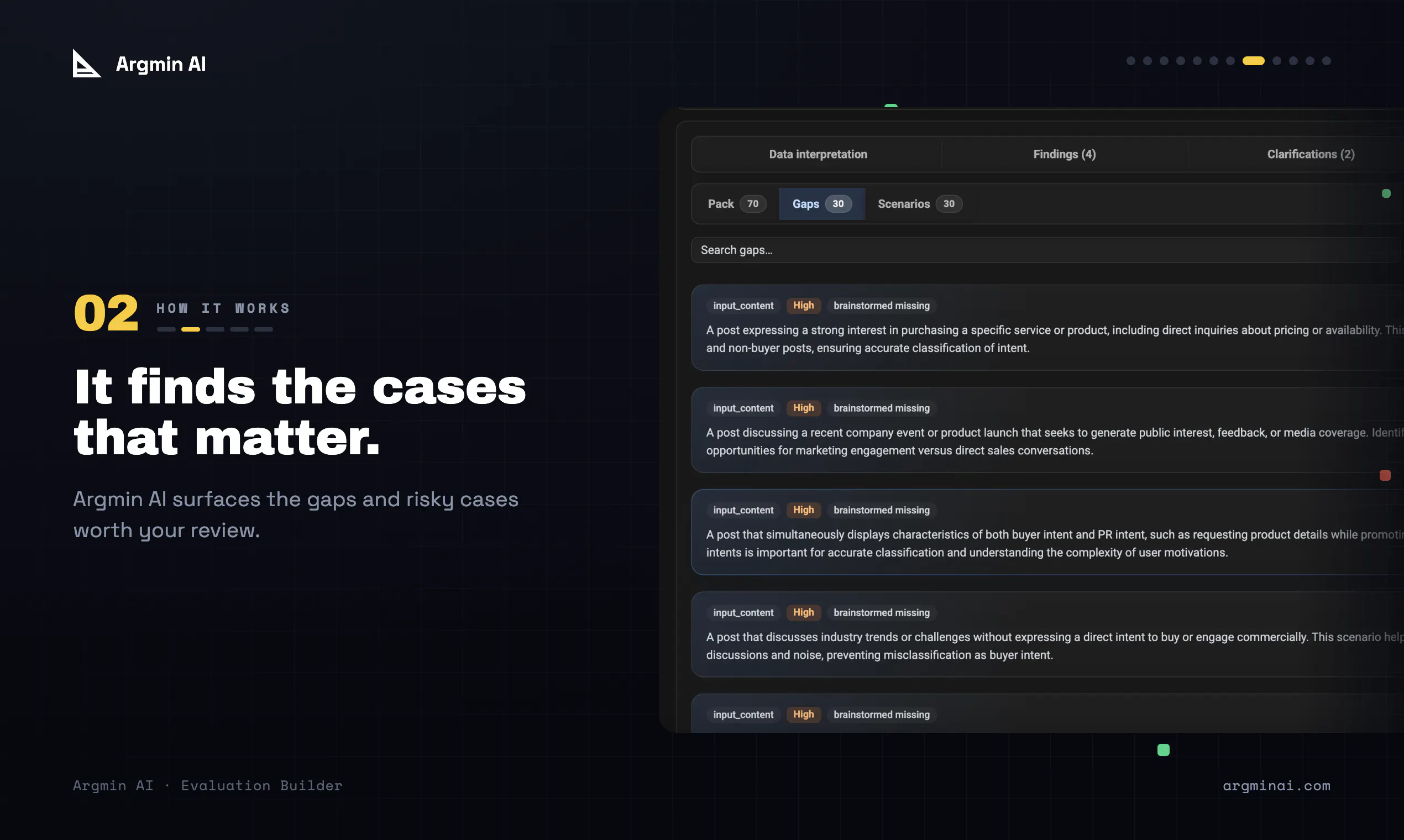Click the '30' count badge on Gaps
The width and height of the screenshot is (1404, 840).
point(838,204)
